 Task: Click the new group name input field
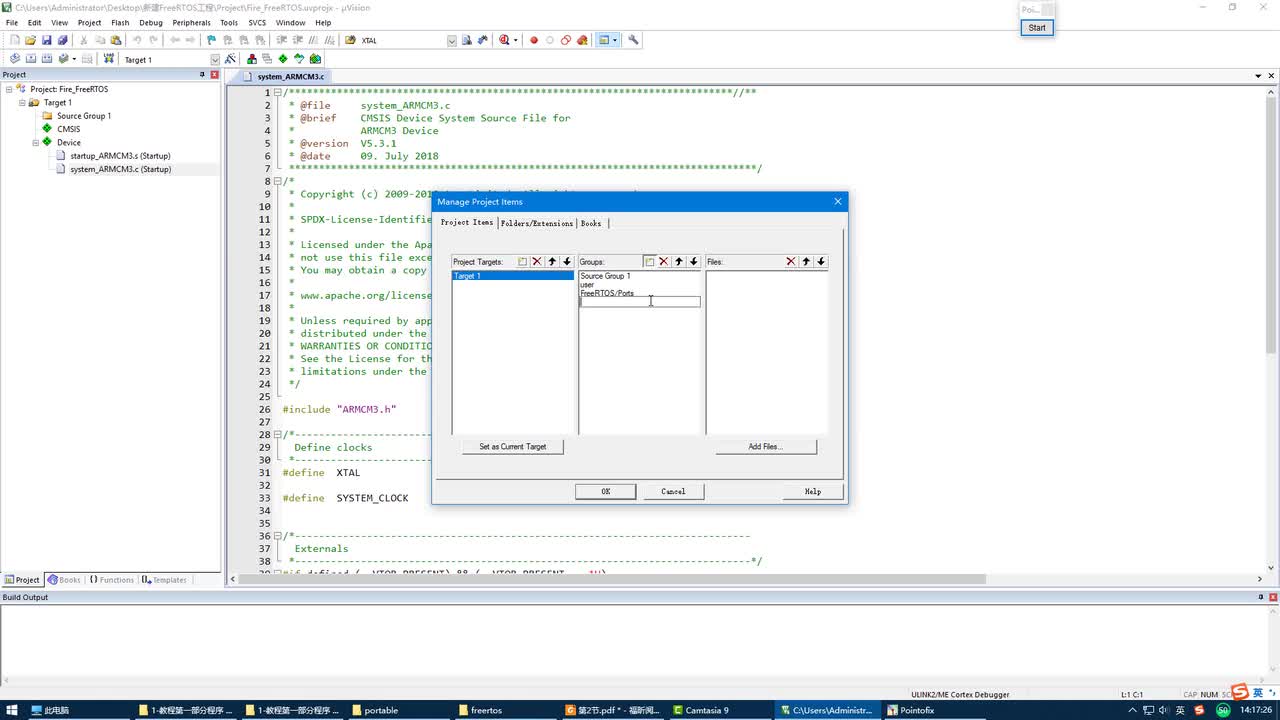click(640, 302)
